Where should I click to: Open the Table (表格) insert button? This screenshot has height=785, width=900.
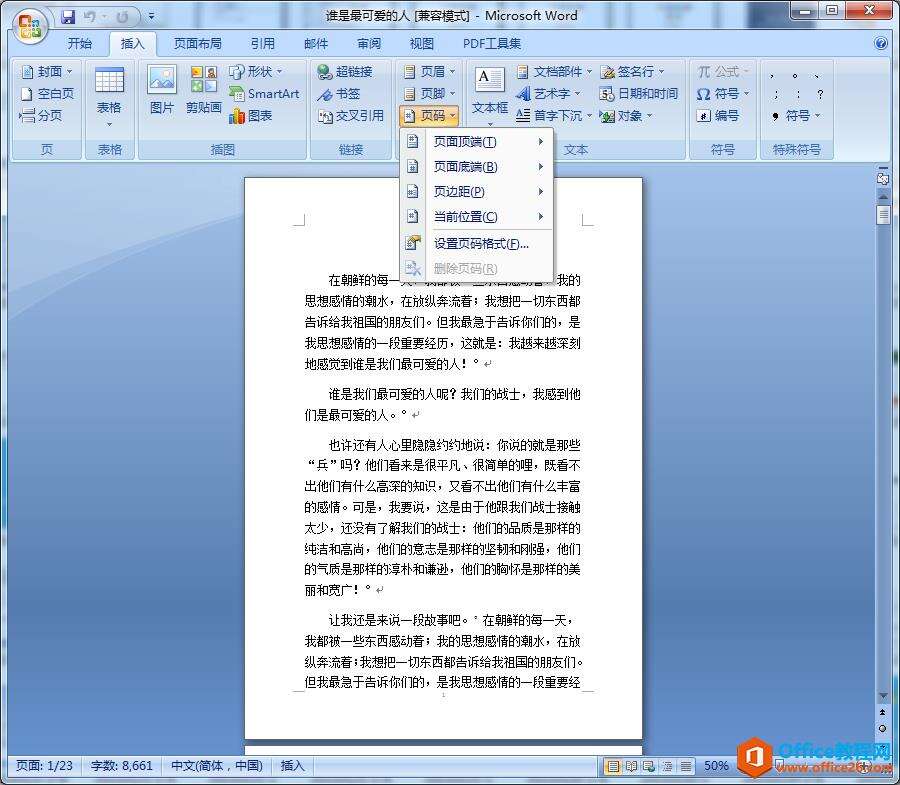click(109, 98)
